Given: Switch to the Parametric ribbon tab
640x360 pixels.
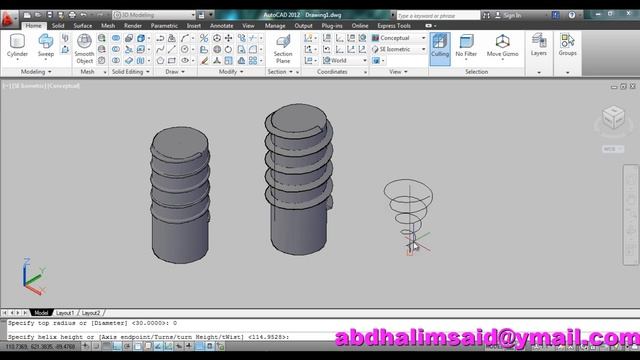Looking at the screenshot, I should (x=164, y=26).
